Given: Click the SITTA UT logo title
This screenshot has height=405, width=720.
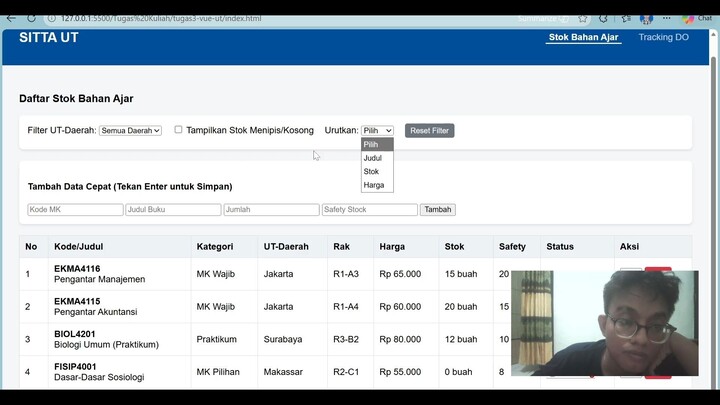Looking at the screenshot, I should pos(49,38).
